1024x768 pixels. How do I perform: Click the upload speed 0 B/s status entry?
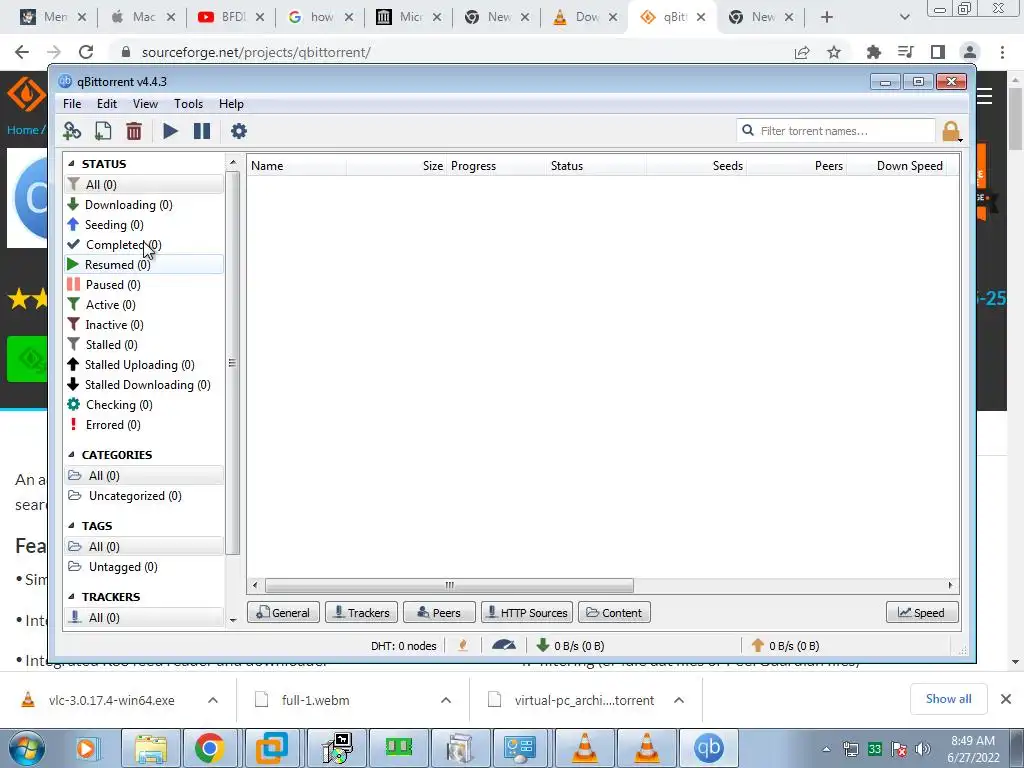point(785,645)
